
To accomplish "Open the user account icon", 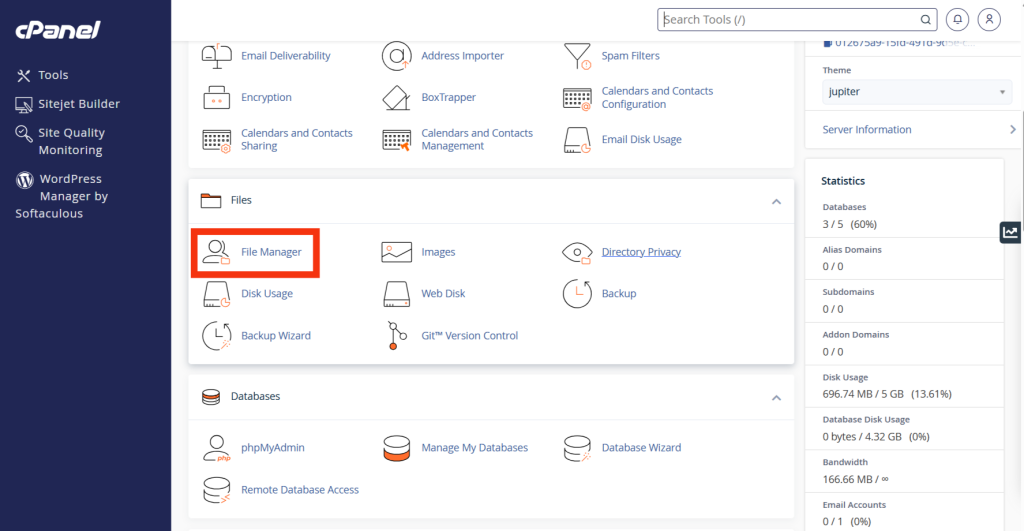I will [x=989, y=19].
